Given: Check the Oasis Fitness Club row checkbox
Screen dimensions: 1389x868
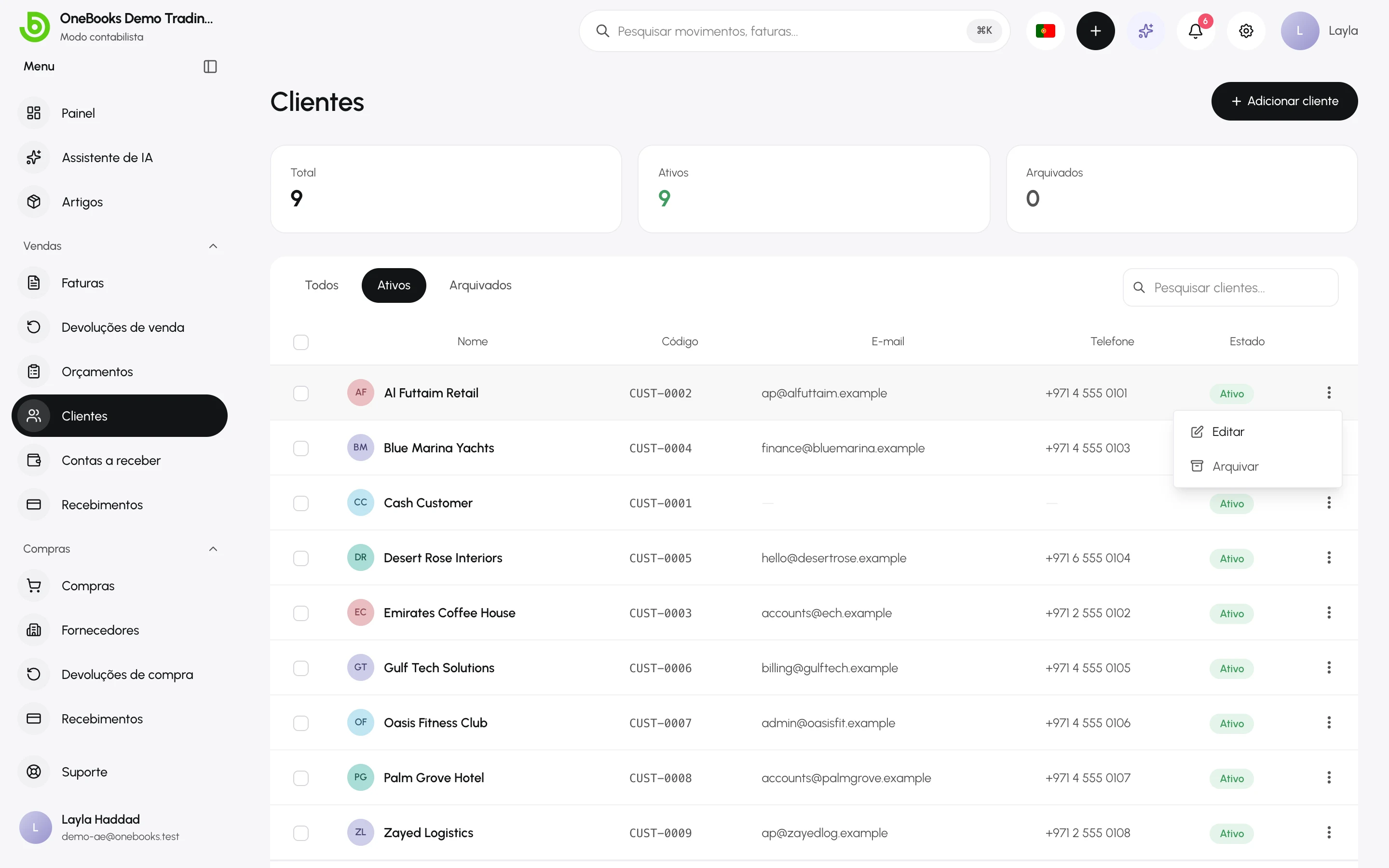Looking at the screenshot, I should (301, 723).
